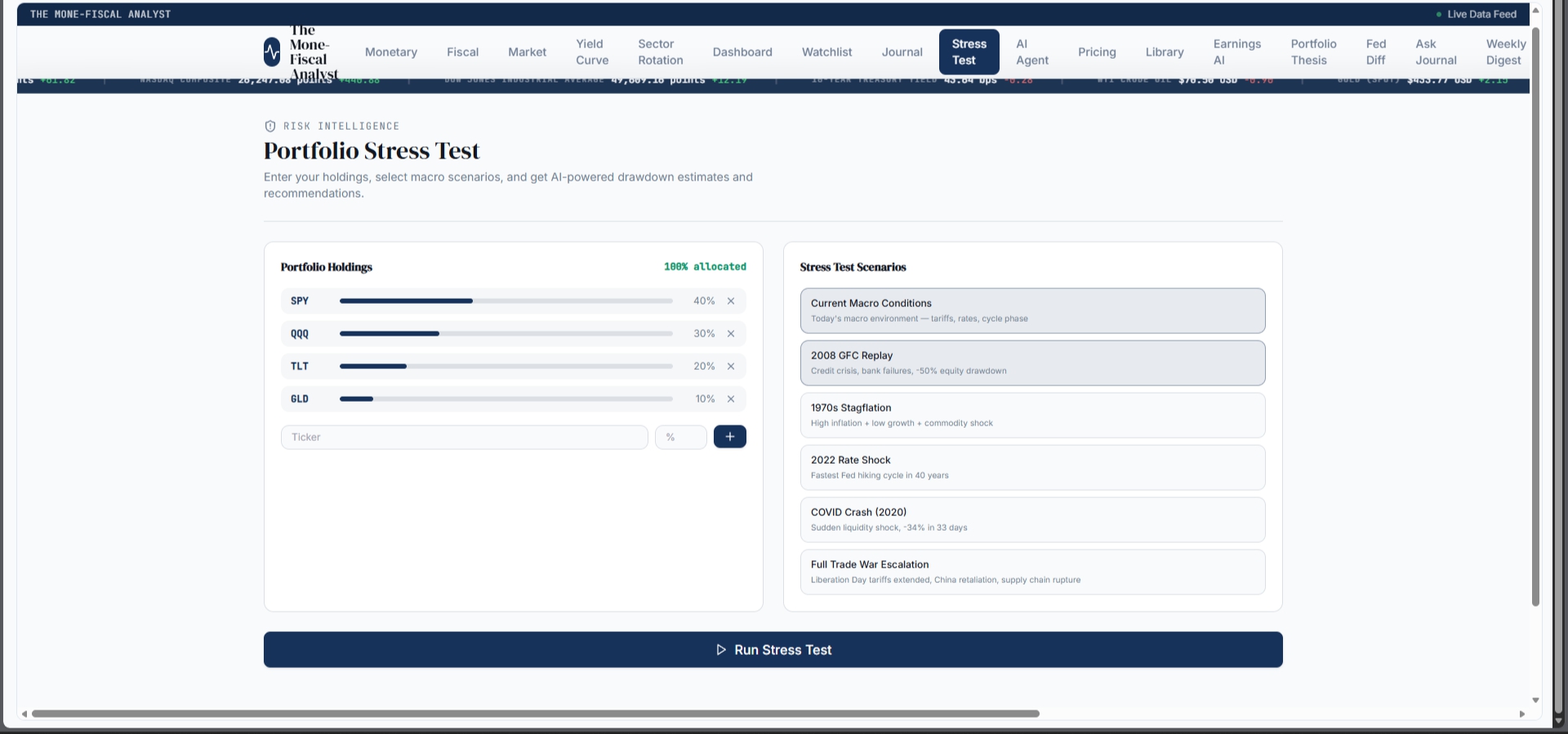Open the Earnings AI tab
Viewport: 1568px width, 734px height.
1236,52
